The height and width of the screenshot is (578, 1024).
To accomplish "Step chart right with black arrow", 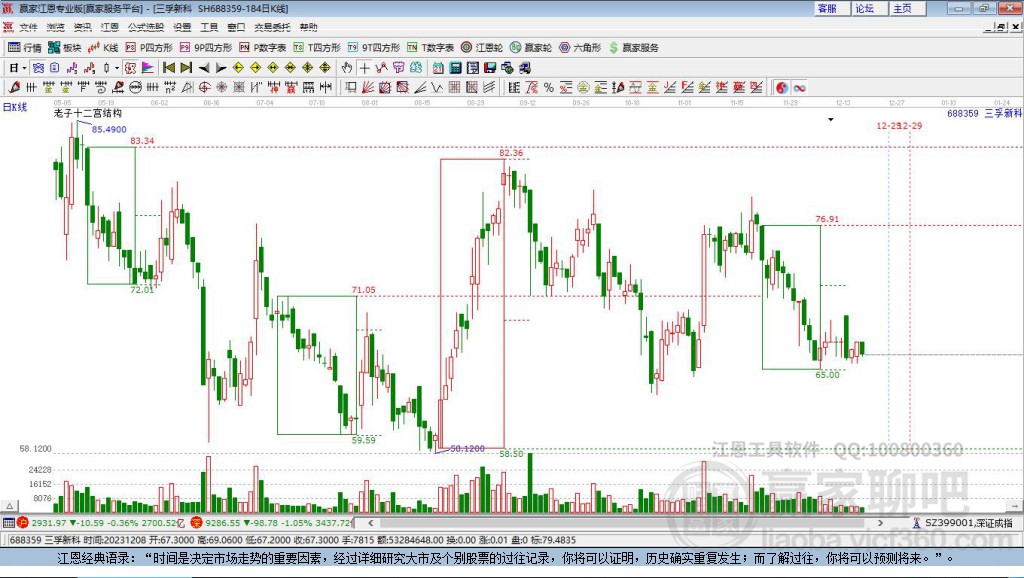I will 221,67.
